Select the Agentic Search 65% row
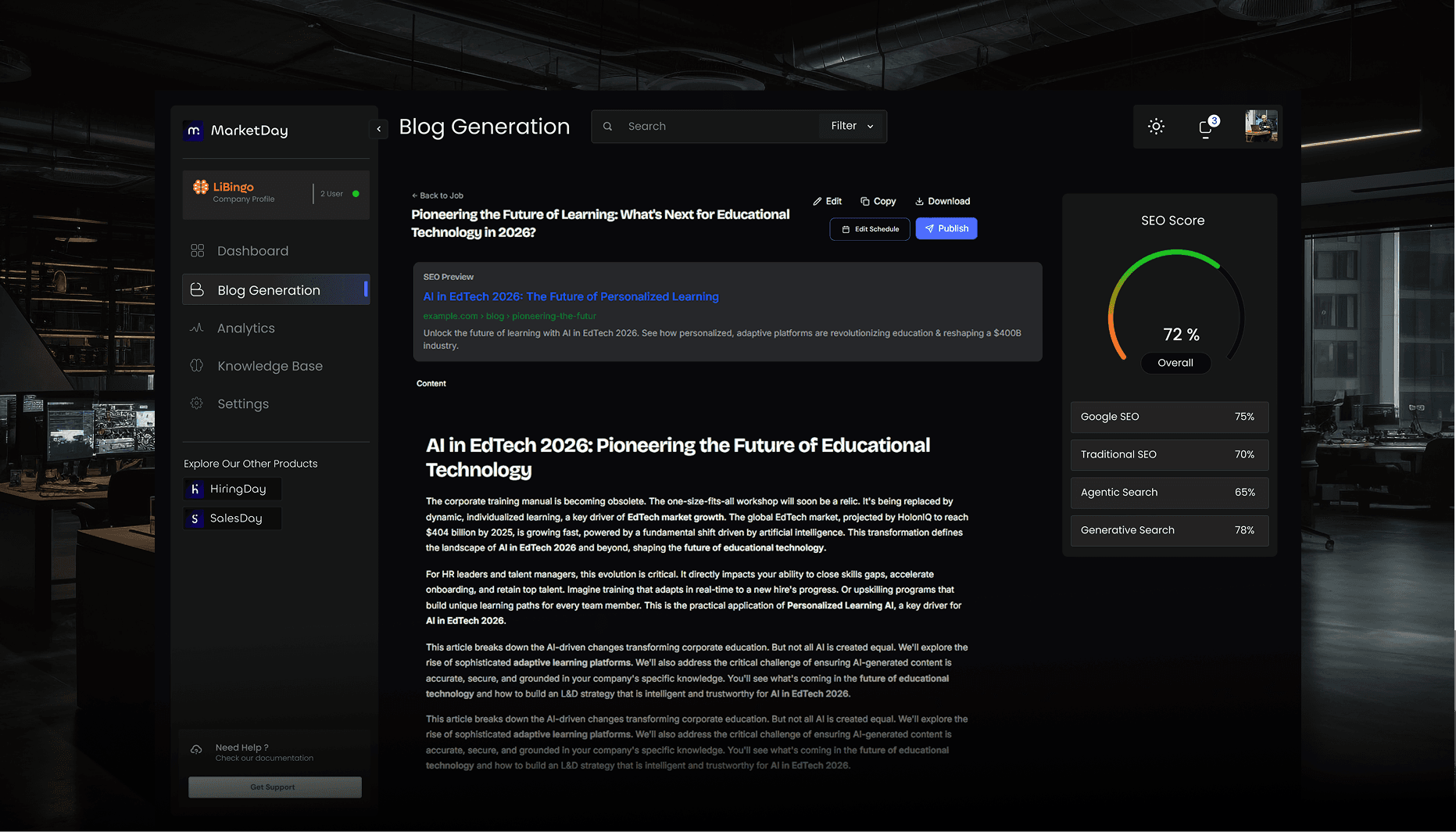 pyautogui.click(x=1169, y=493)
